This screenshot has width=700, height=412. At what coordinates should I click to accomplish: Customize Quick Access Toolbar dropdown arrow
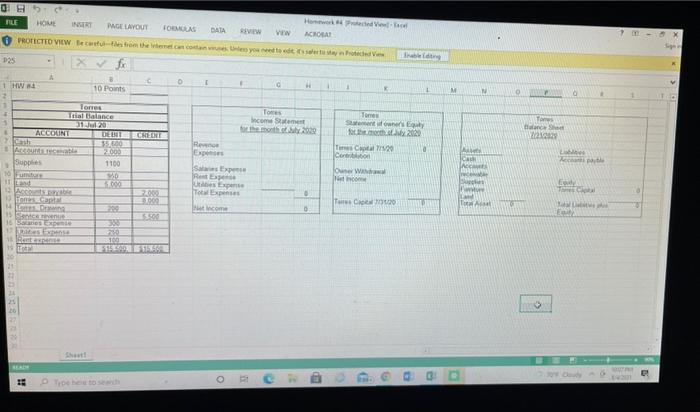click(x=76, y=11)
